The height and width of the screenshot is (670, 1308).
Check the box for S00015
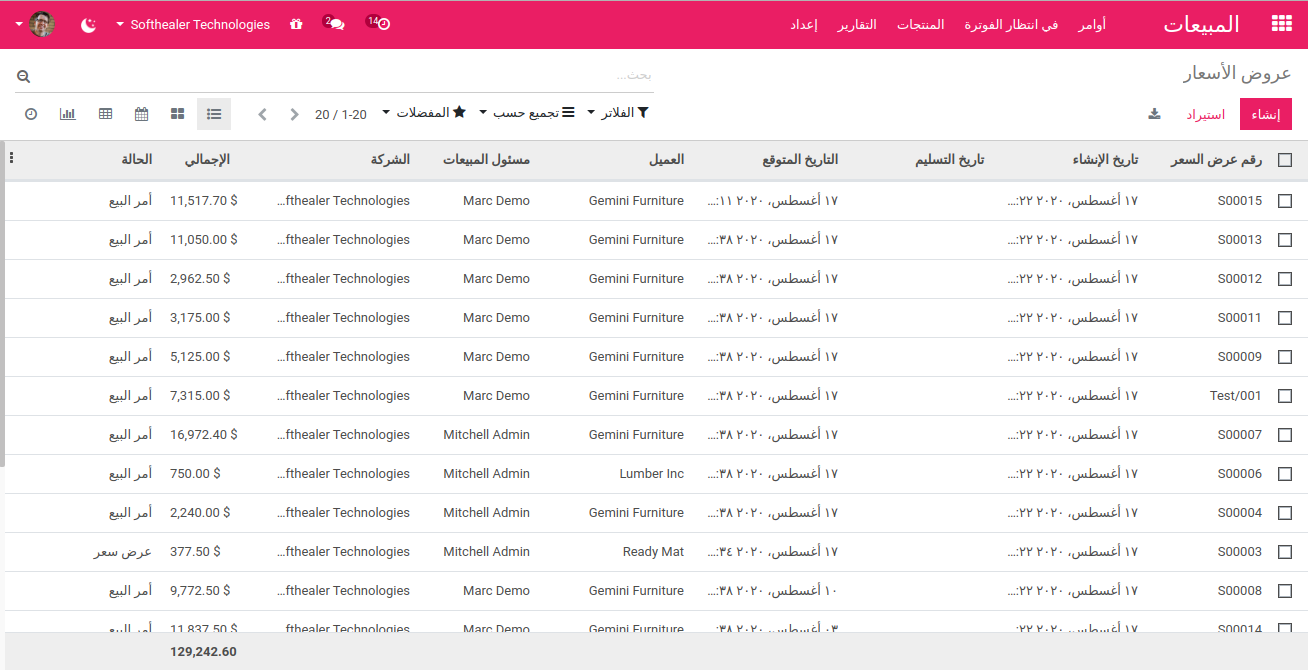1285,201
